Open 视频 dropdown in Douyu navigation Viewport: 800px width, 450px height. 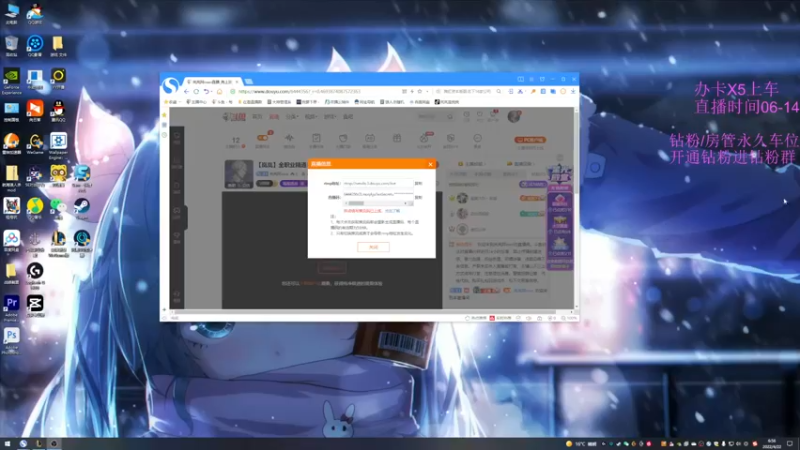tap(311, 117)
